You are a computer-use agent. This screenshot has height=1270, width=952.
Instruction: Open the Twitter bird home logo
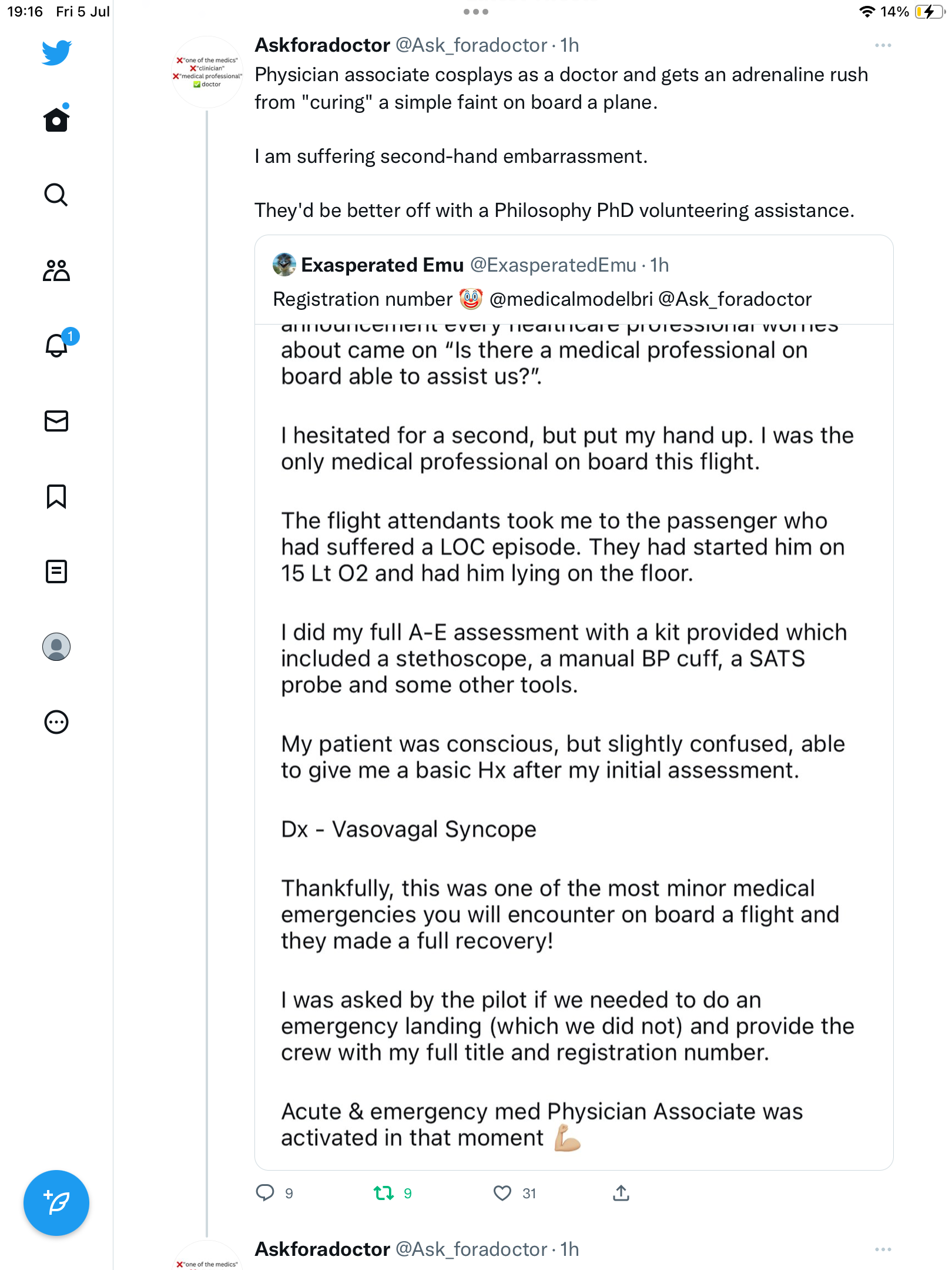56,52
